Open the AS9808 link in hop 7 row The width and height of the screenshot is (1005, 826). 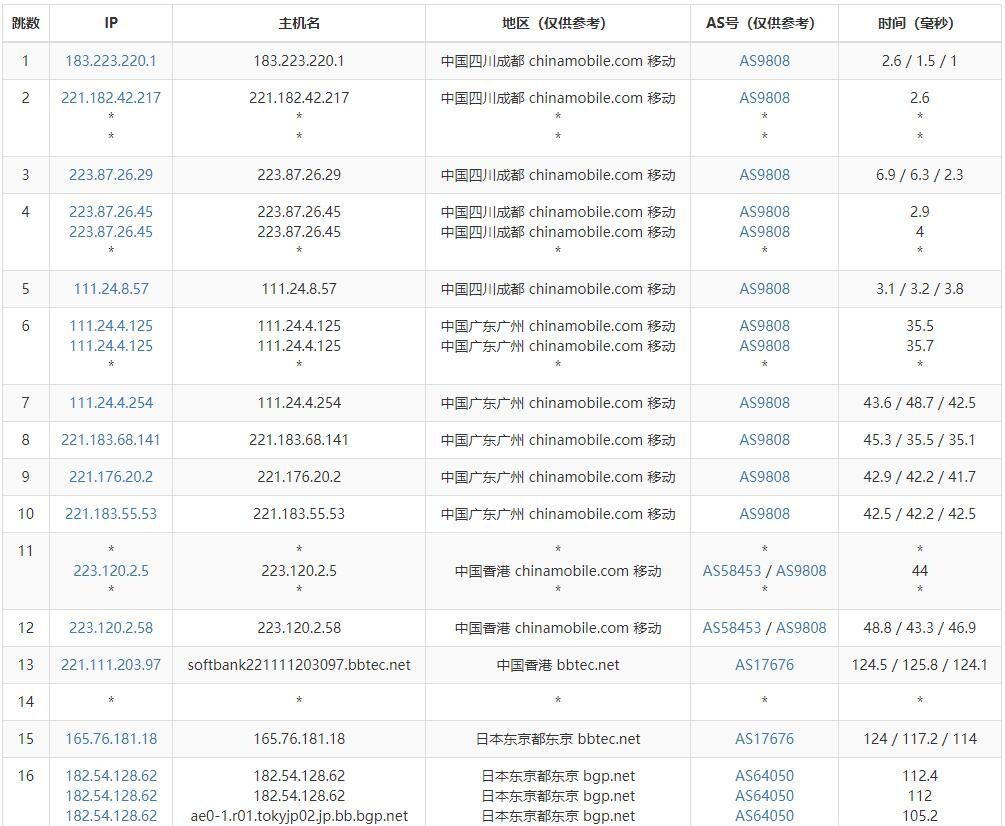[764, 403]
